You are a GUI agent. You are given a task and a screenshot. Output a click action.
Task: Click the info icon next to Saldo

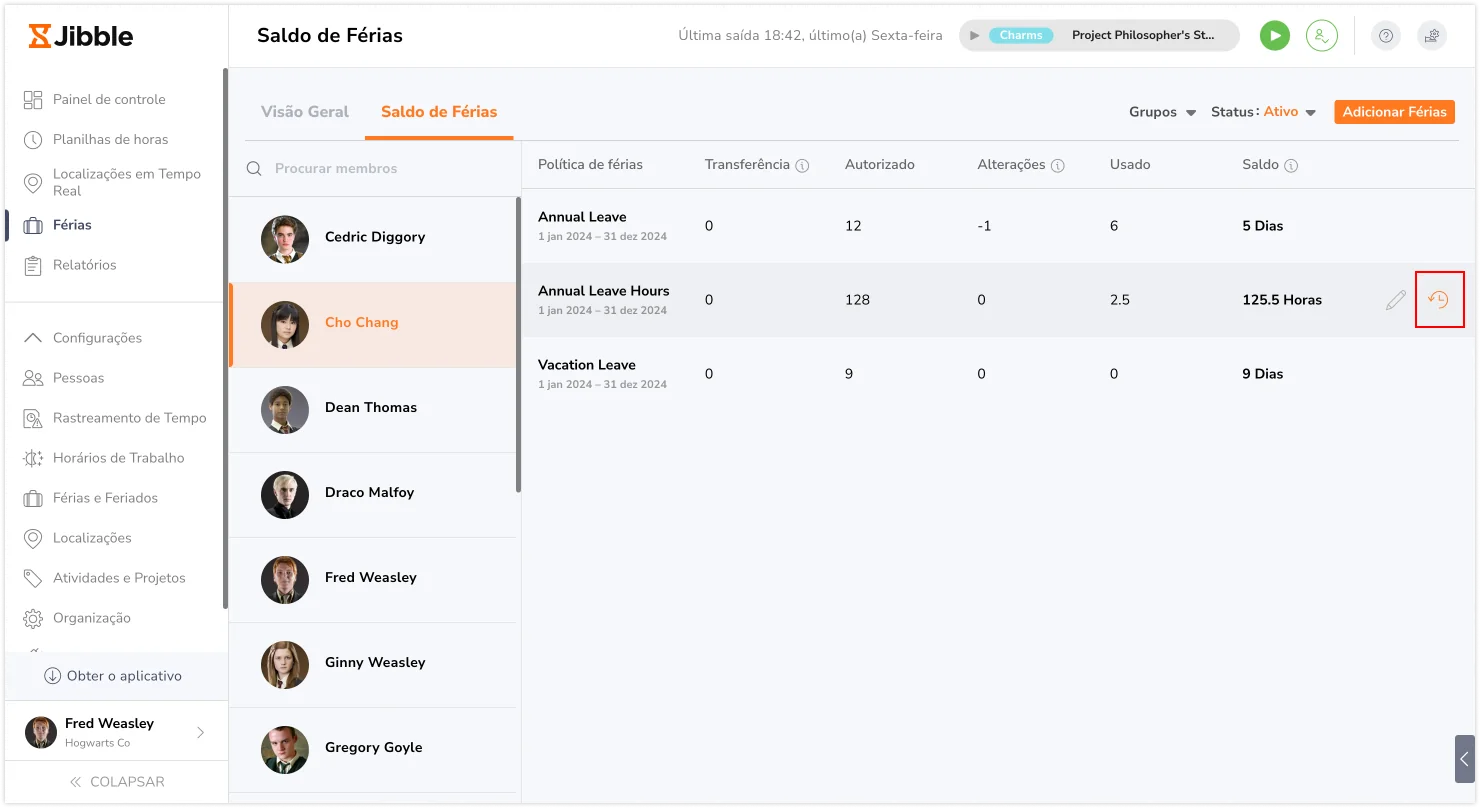1291,166
